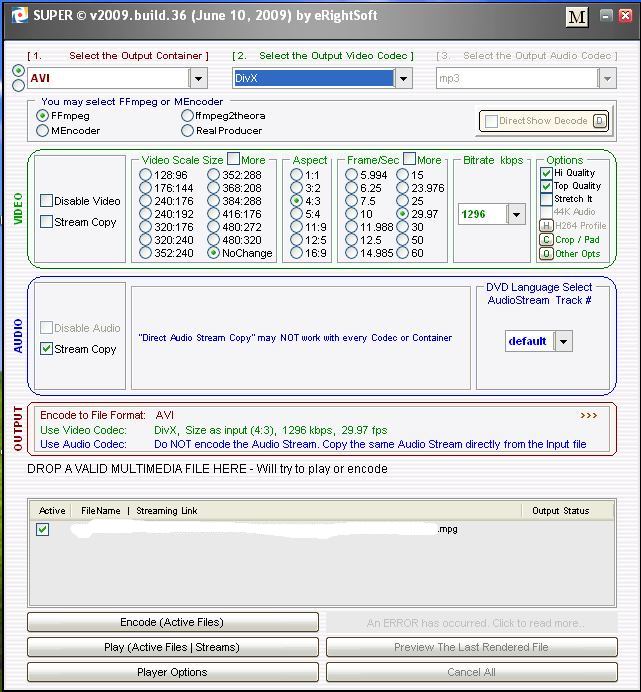Toggle Hi Quality option
The height and width of the screenshot is (692, 641).
(546, 173)
